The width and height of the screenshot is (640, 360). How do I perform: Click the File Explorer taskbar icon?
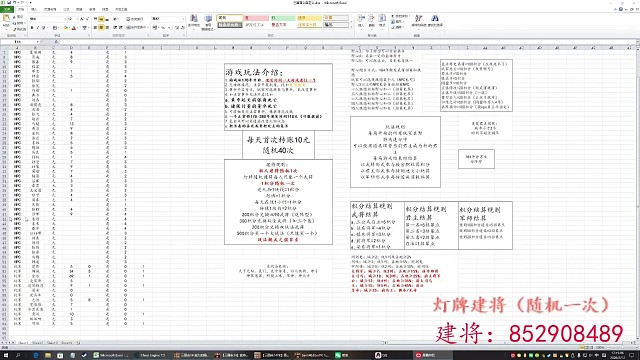tap(48, 355)
